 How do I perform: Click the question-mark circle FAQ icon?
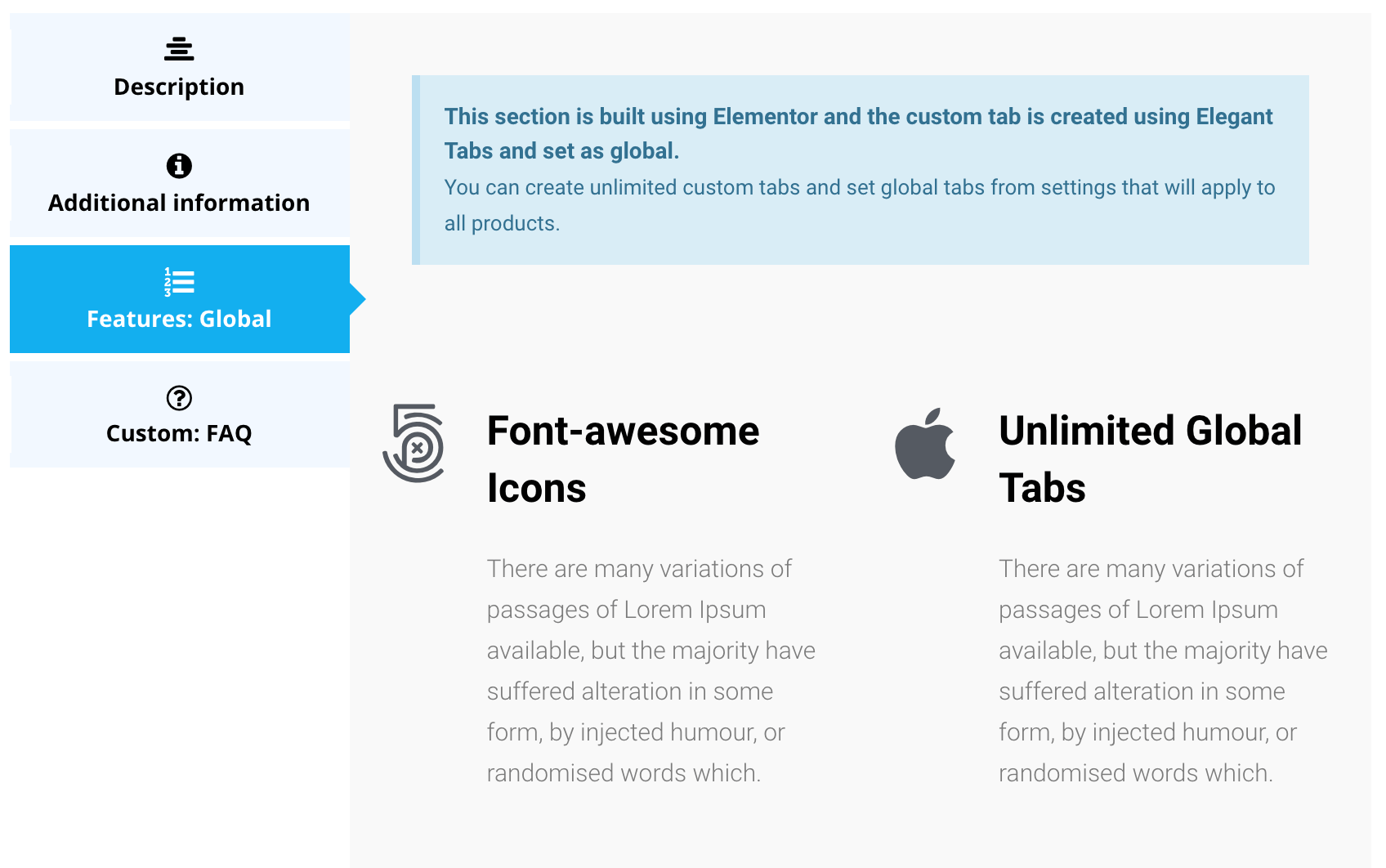click(179, 398)
